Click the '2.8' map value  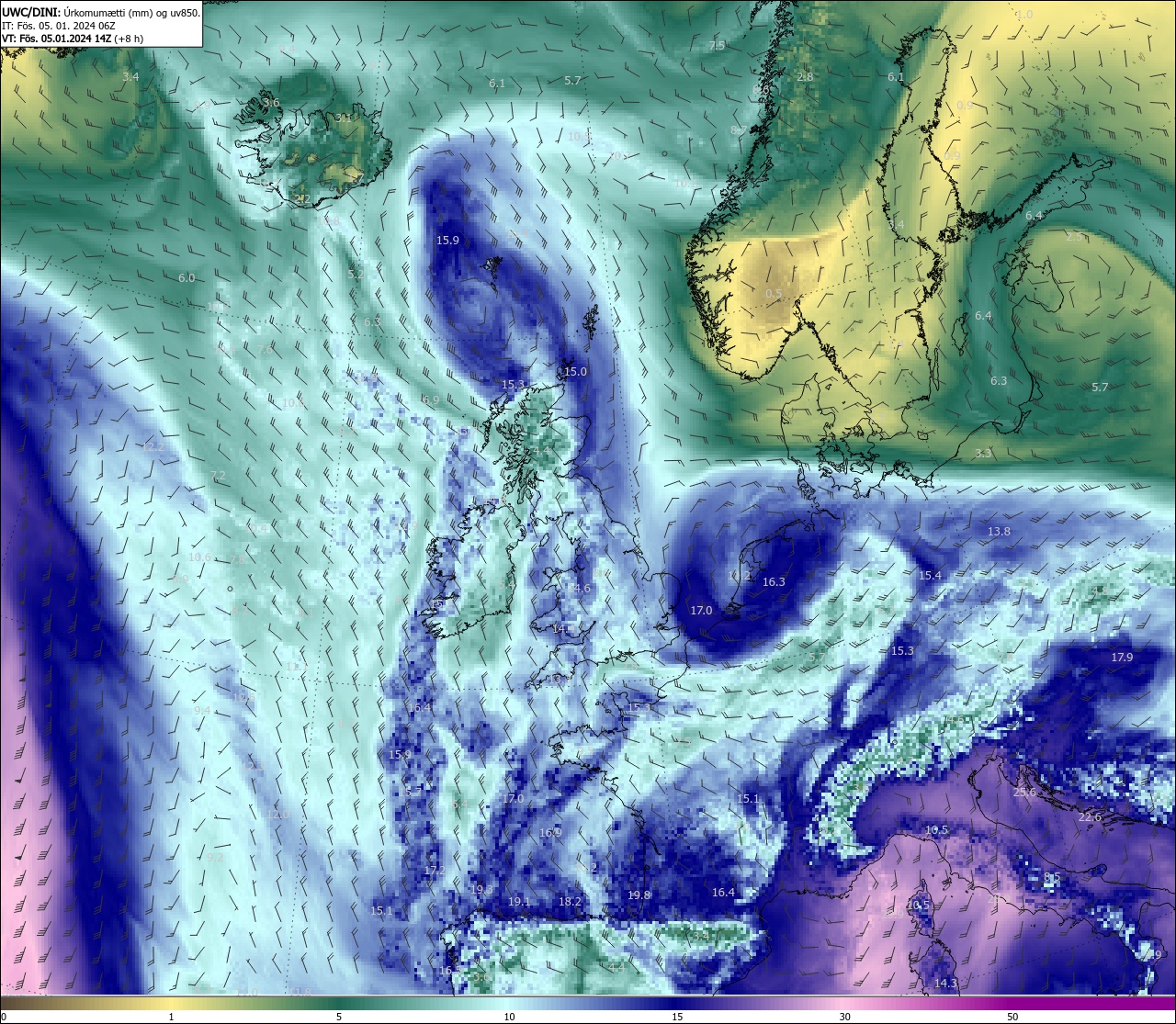point(805,77)
